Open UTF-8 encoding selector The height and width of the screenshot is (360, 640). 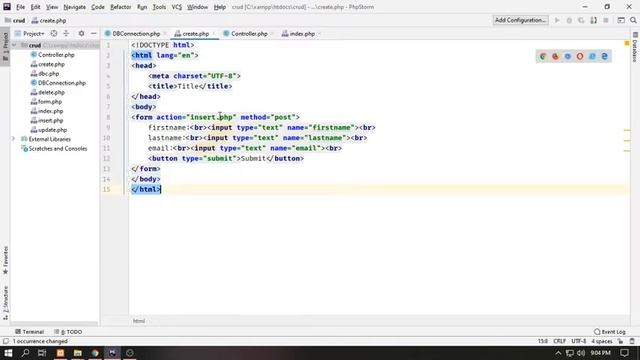pyautogui.click(x=579, y=341)
